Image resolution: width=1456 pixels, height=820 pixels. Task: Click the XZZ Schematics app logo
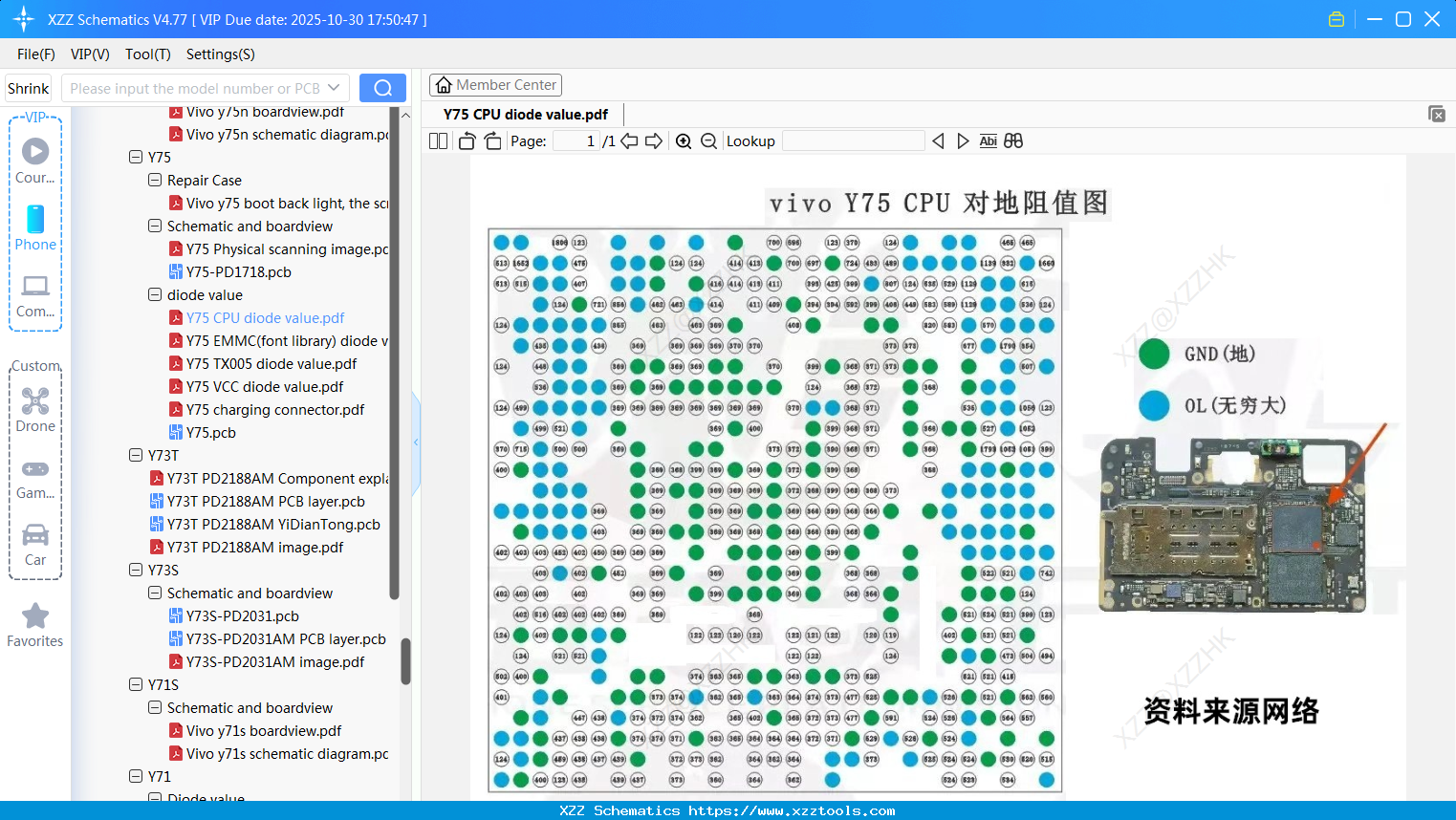(x=24, y=19)
